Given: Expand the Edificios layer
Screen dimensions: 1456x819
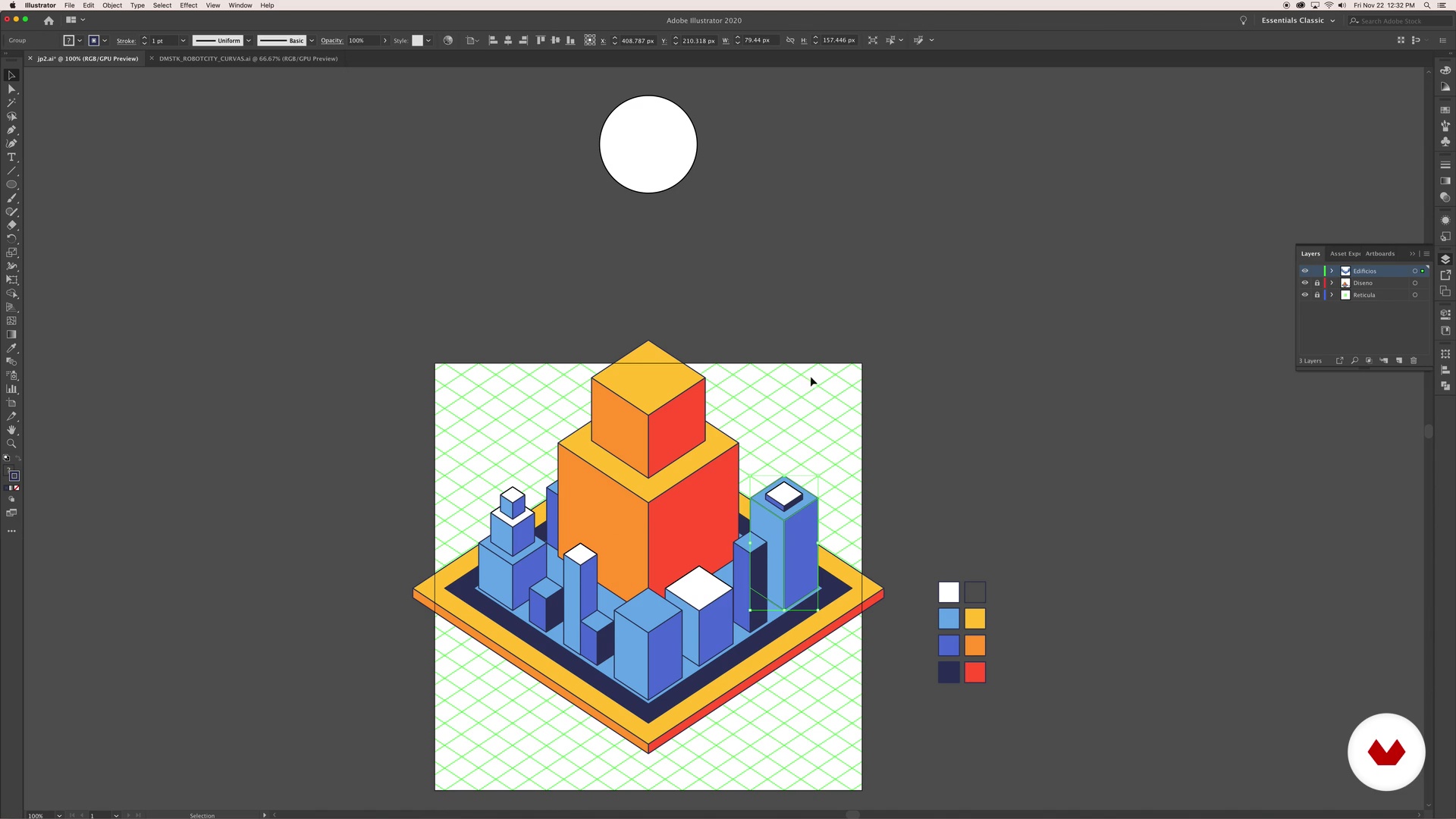Looking at the screenshot, I should [1332, 271].
